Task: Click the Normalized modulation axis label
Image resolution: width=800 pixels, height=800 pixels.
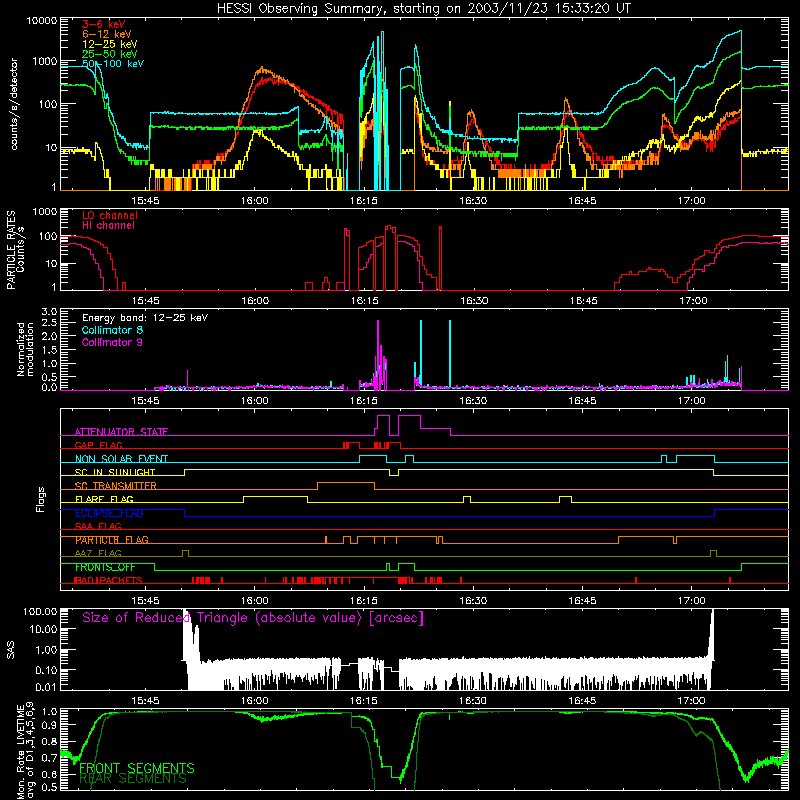Action: pos(25,349)
